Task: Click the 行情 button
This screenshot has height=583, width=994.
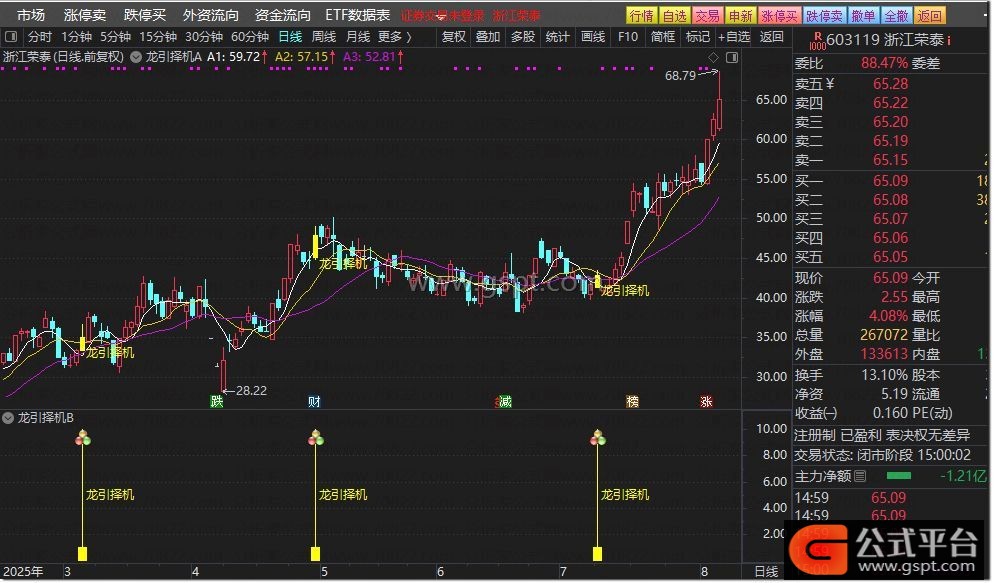Action: pos(642,15)
